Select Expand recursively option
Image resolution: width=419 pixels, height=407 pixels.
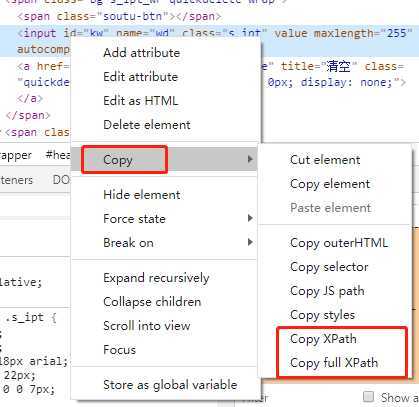pyautogui.click(x=156, y=278)
